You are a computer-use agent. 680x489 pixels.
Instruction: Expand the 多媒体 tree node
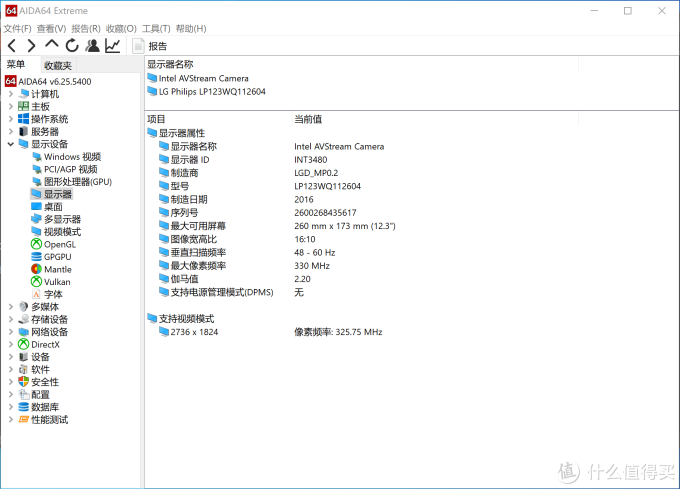point(11,307)
